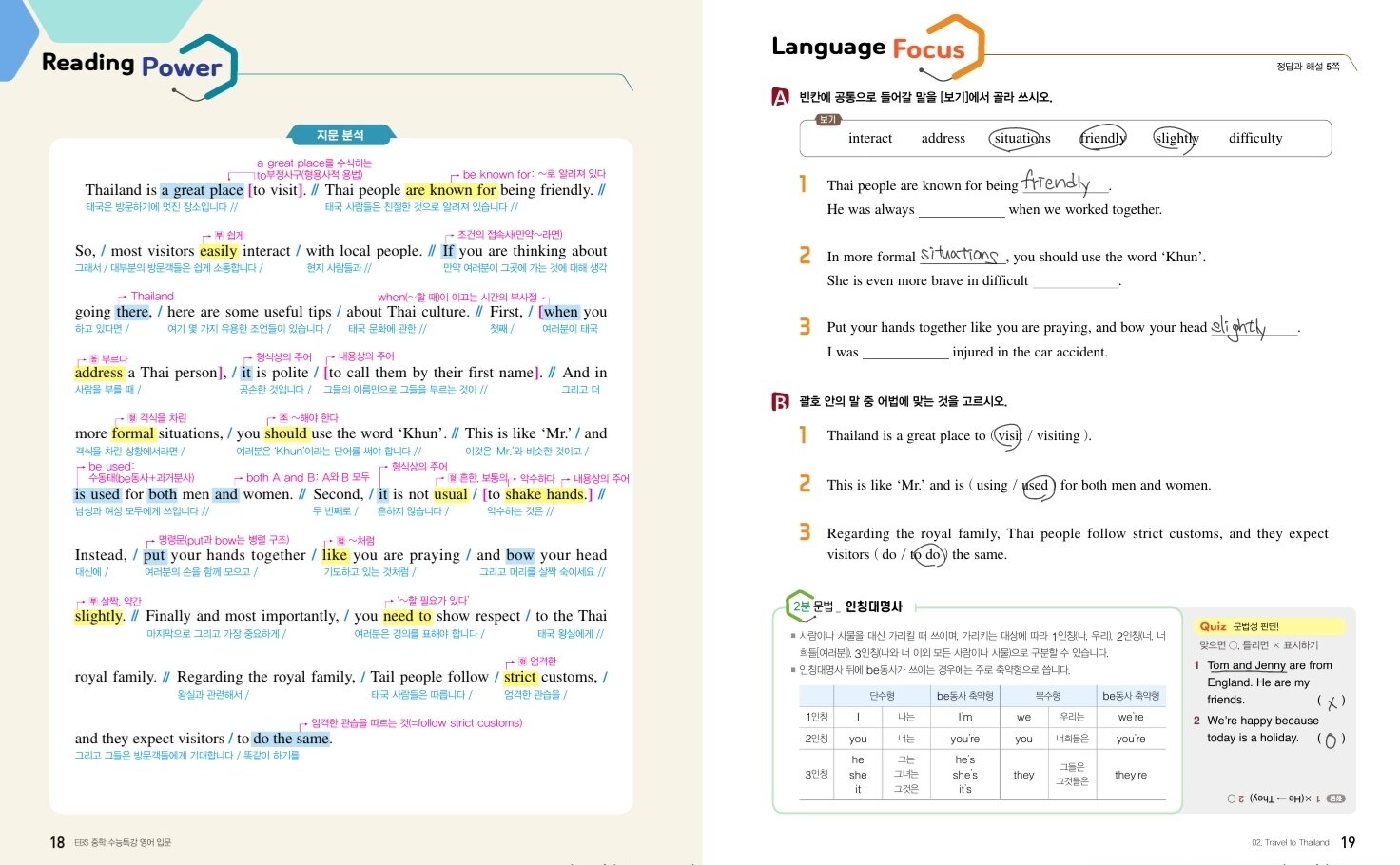Click the blank after 'He was always'
Viewport: 1400px width, 865px height.
pos(962,210)
